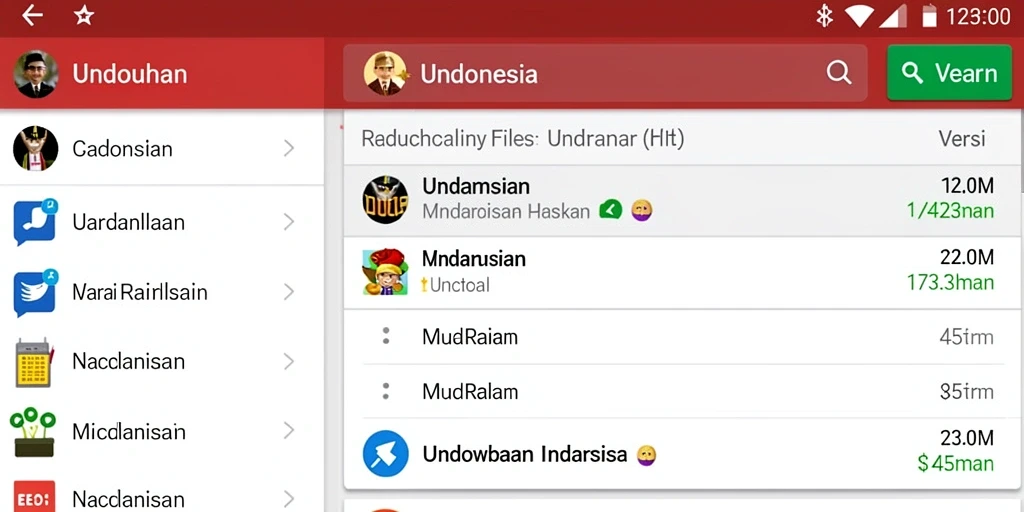Viewport: 1024px width, 512px height.
Task: Open the Marai Rairllsain blue message icon
Action: click(35, 292)
